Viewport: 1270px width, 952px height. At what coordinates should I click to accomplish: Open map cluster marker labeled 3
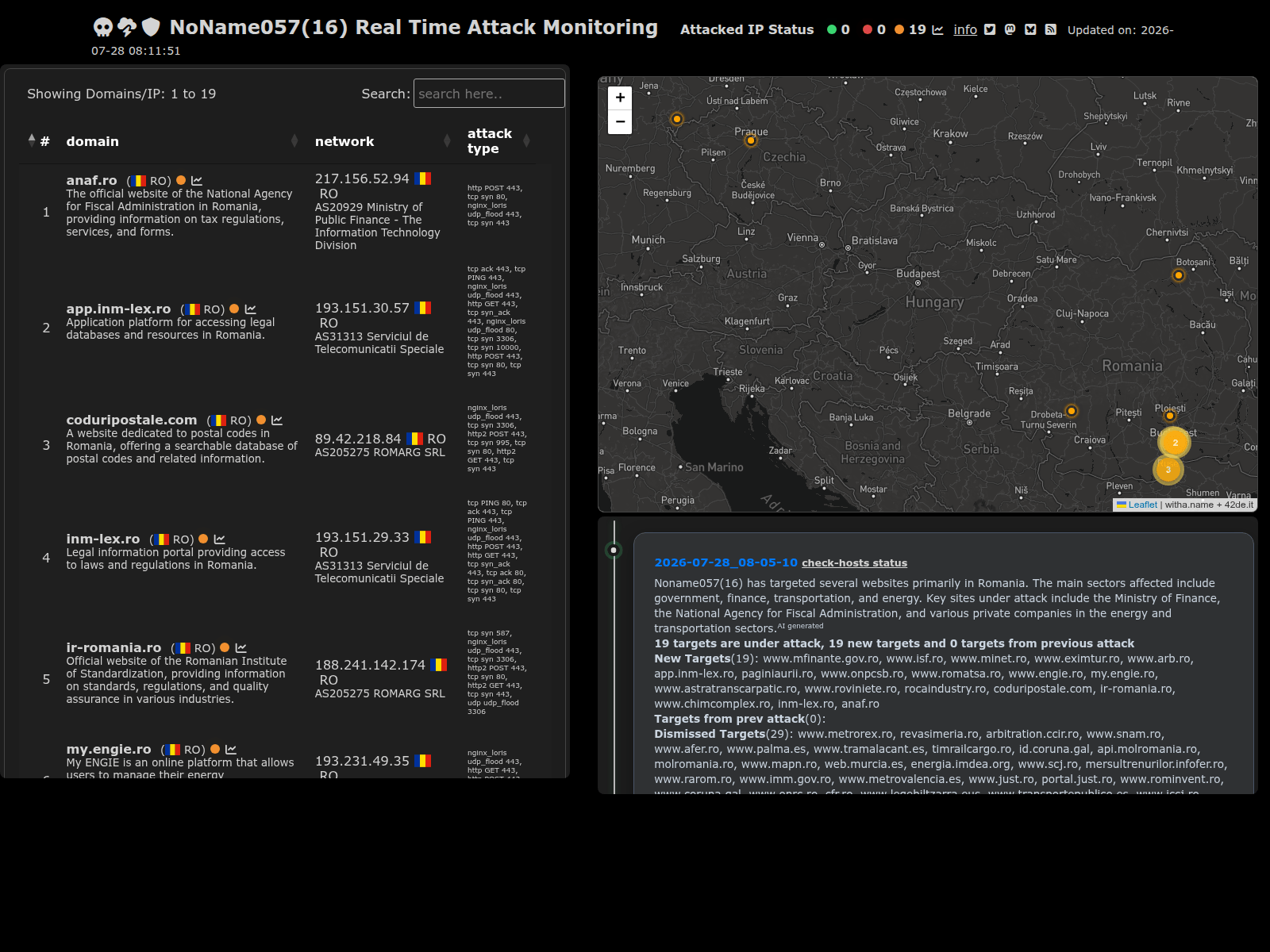[1168, 470]
